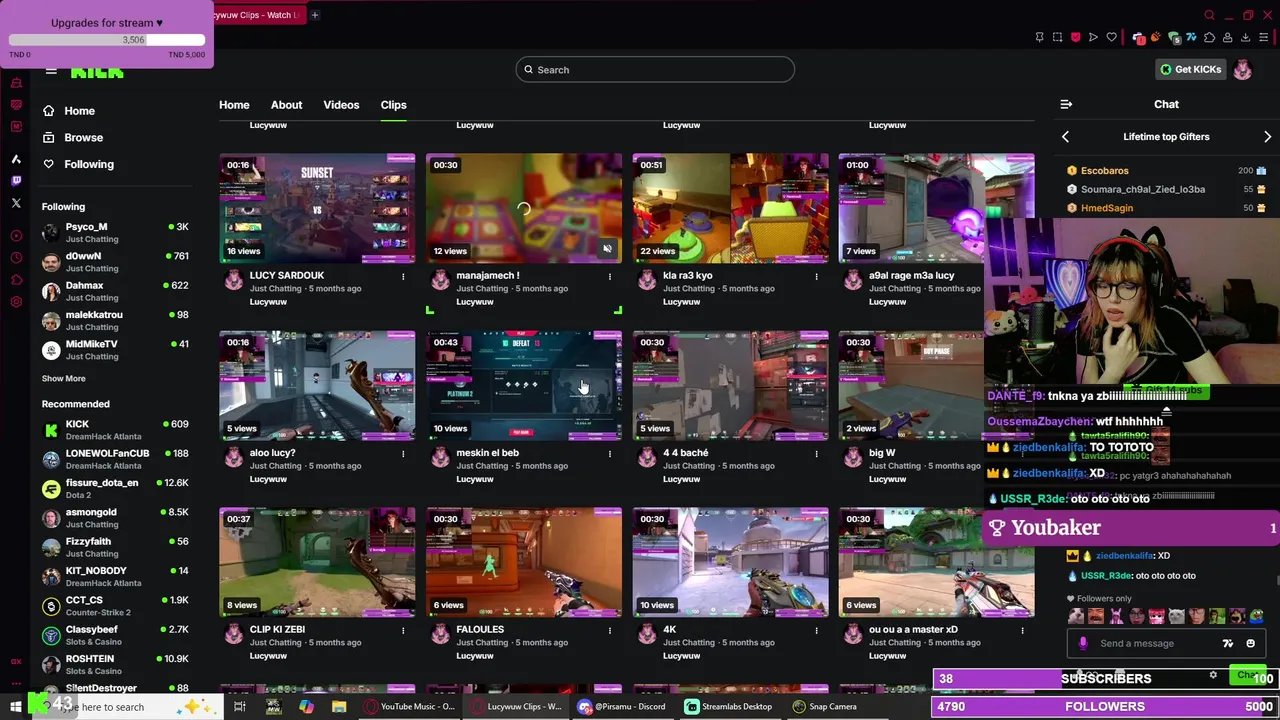
Task: Switch to the Videos tab
Action: point(341,105)
